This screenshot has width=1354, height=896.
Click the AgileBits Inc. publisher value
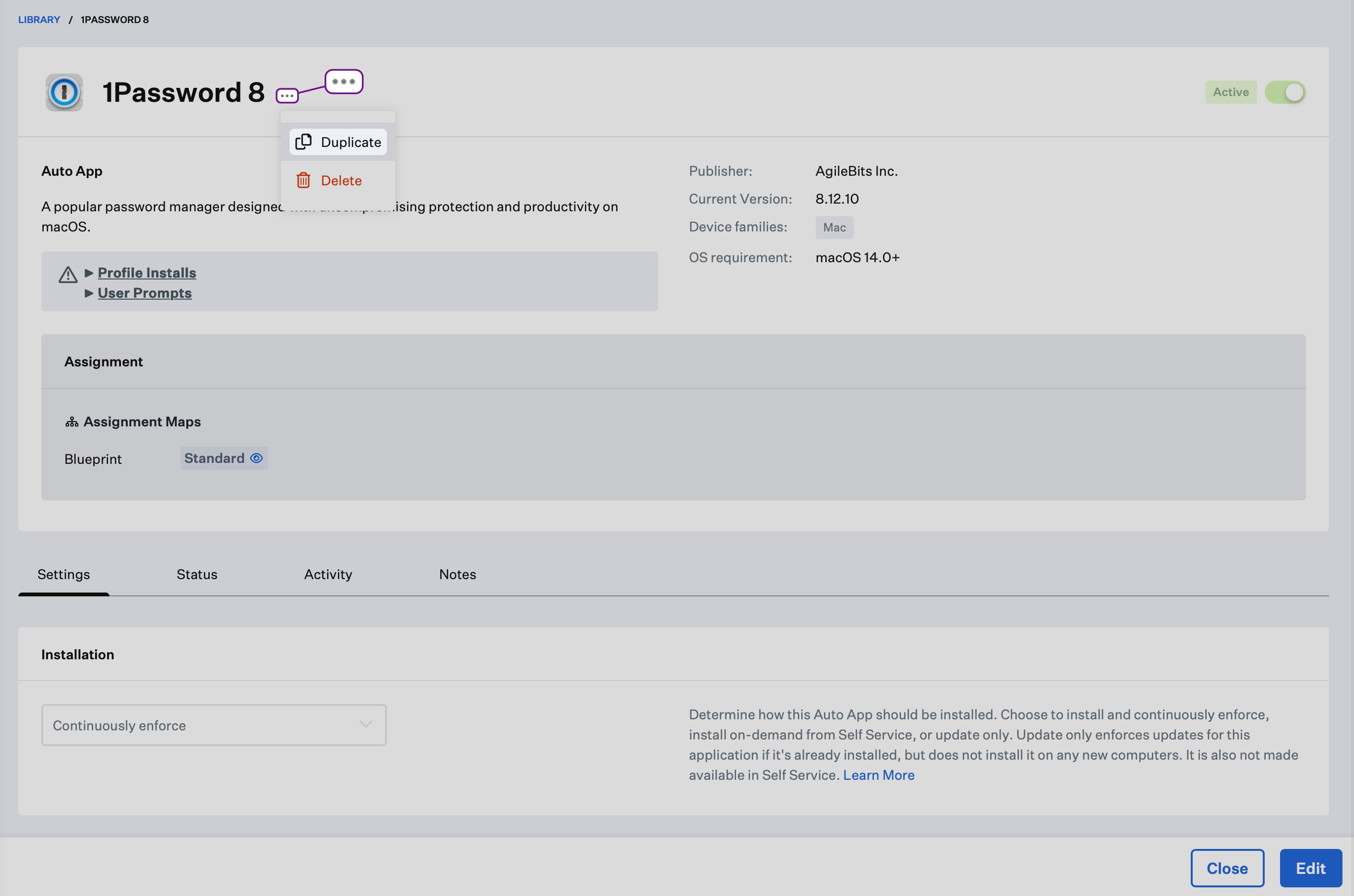[x=857, y=171]
